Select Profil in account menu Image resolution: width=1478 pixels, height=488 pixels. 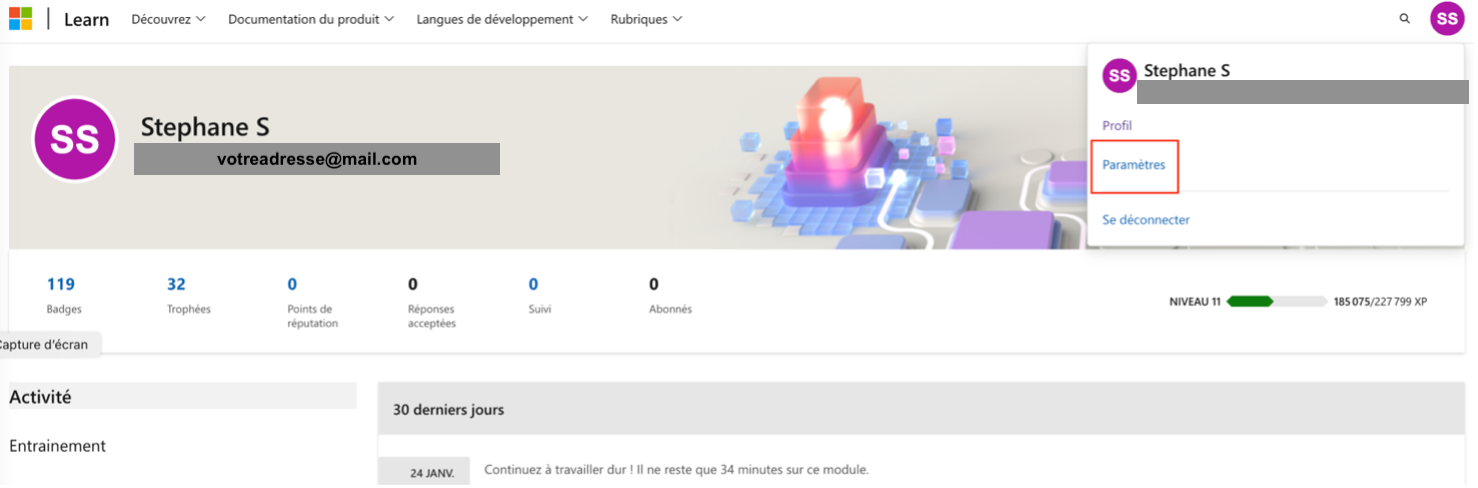click(1117, 126)
